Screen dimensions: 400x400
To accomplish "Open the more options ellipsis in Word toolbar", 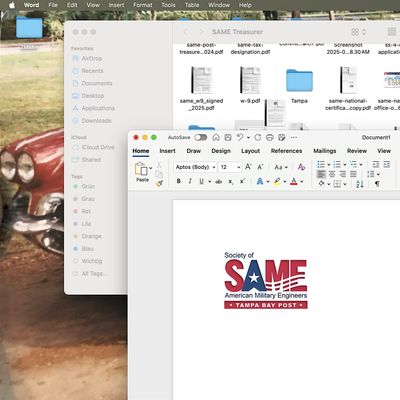I will pos(294,137).
